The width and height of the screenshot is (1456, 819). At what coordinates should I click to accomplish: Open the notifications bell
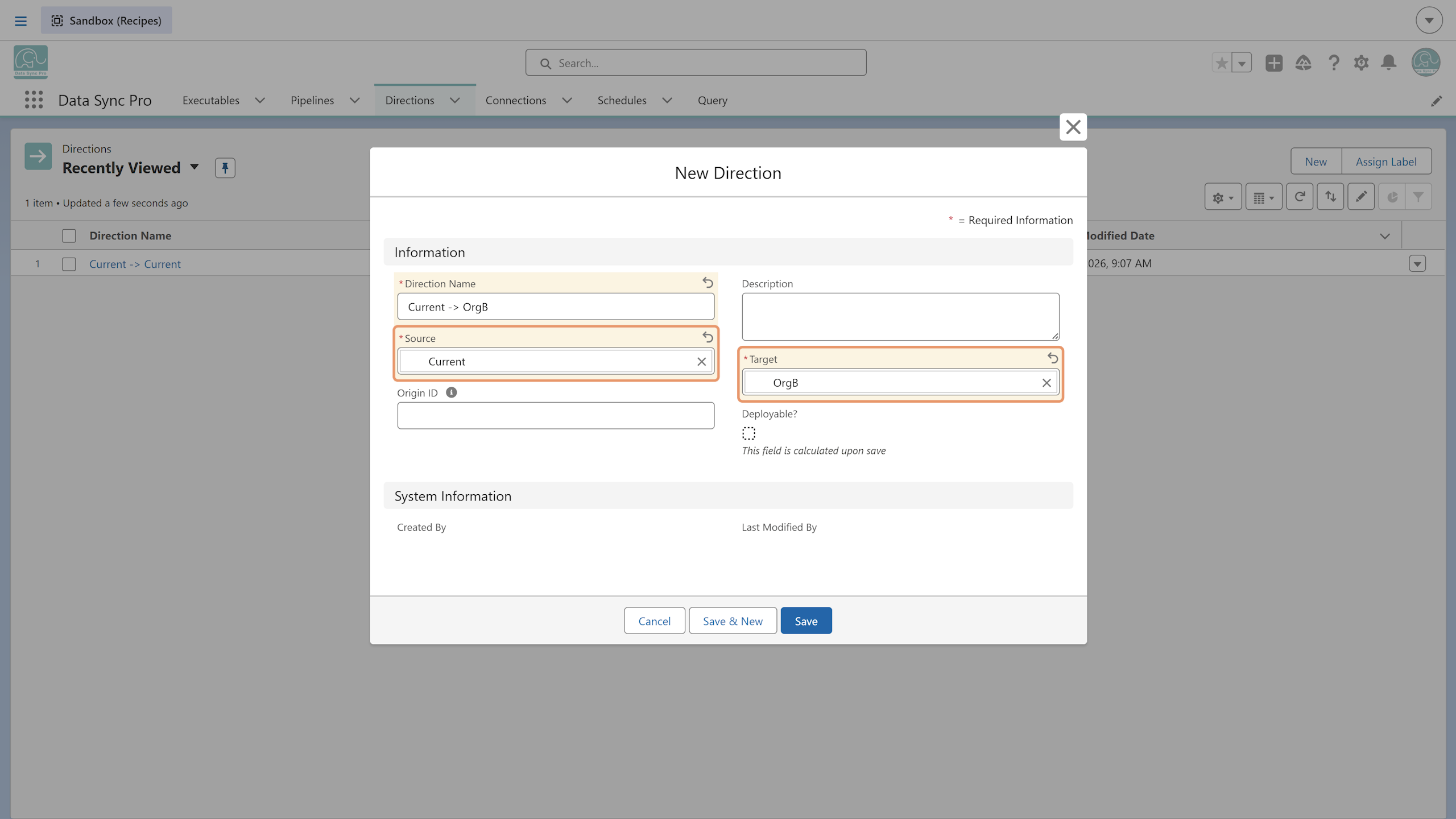click(1389, 63)
